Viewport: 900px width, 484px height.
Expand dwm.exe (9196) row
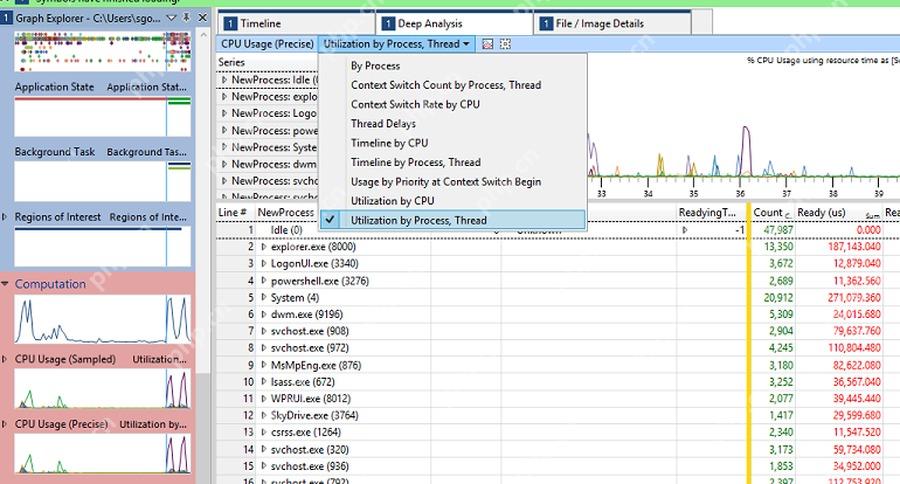[x=263, y=314]
